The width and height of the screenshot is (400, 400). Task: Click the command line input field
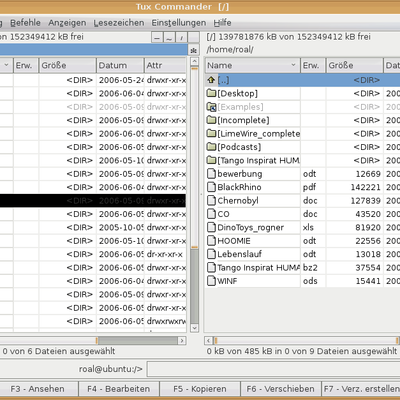(x=273, y=369)
